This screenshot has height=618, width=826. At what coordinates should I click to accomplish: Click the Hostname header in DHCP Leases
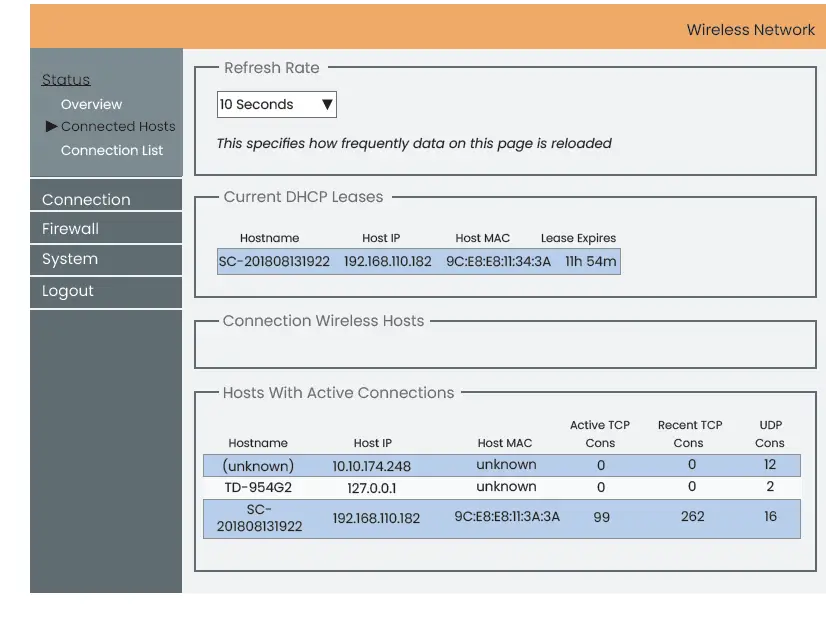(x=269, y=238)
